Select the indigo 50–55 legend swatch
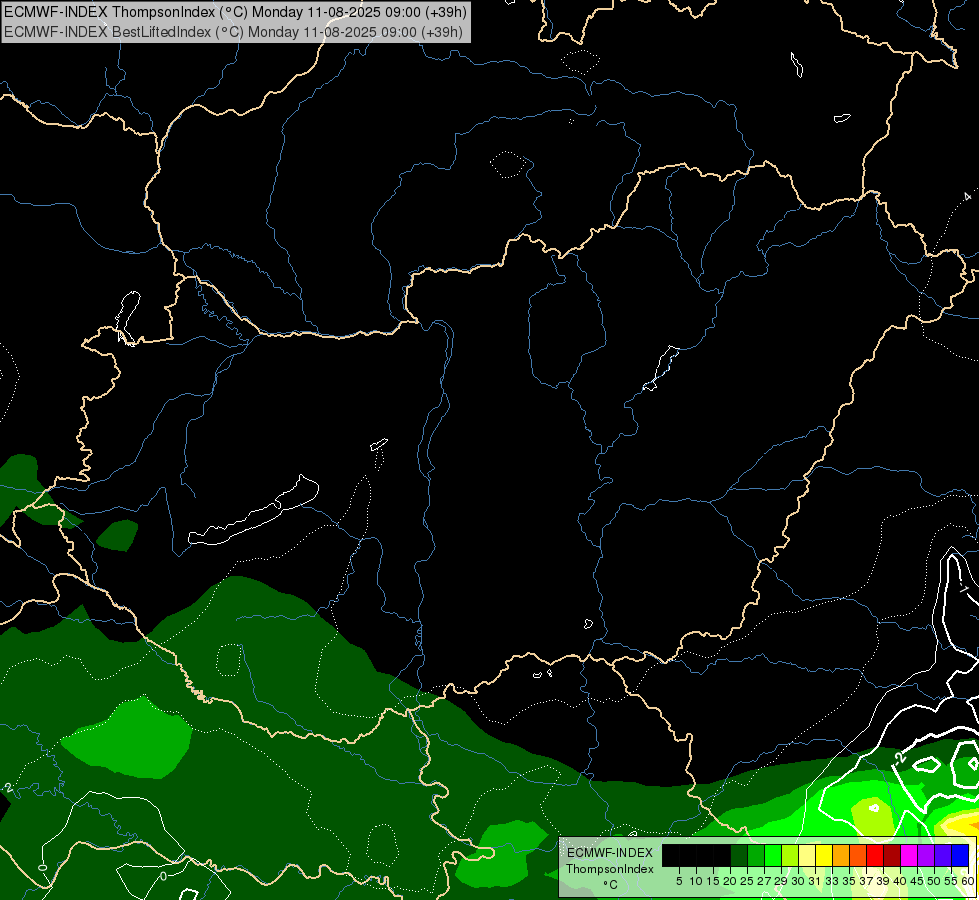The width and height of the screenshot is (979, 900). [943, 855]
